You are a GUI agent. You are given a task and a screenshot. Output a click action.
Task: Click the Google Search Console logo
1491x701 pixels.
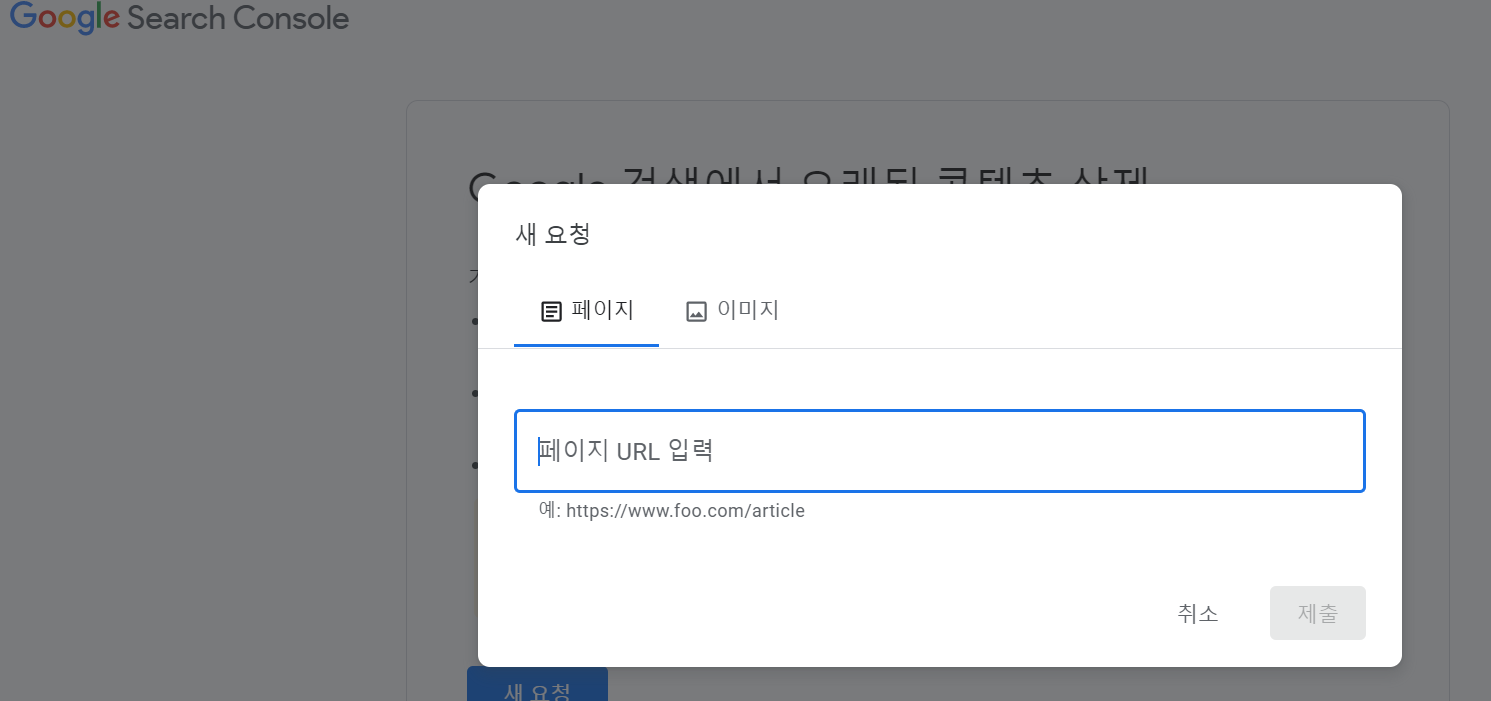[x=179, y=18]
